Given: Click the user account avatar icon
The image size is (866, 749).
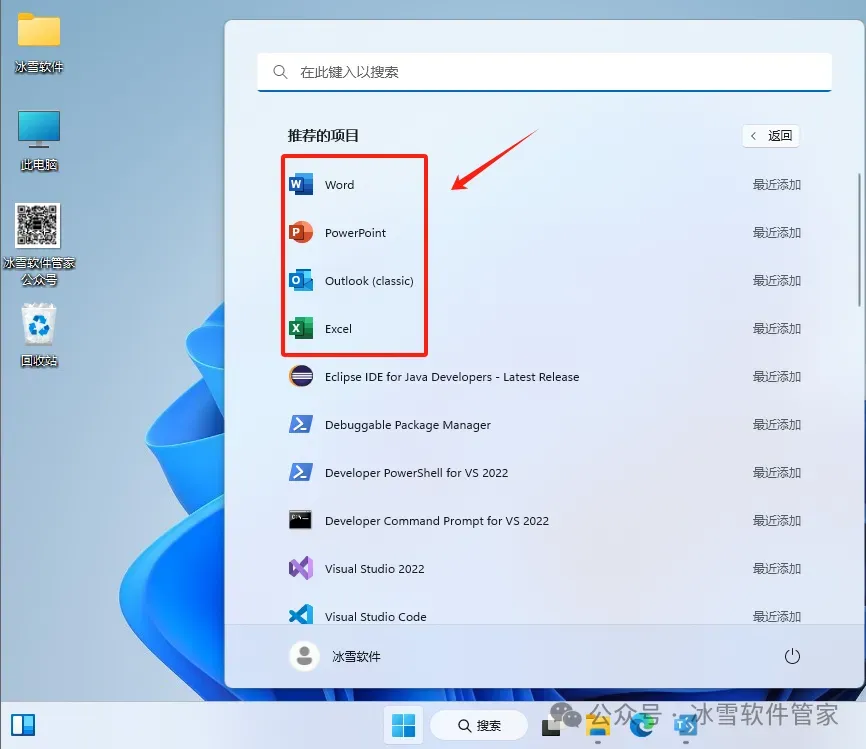Looking at the screenshot, I should (304, 656).
